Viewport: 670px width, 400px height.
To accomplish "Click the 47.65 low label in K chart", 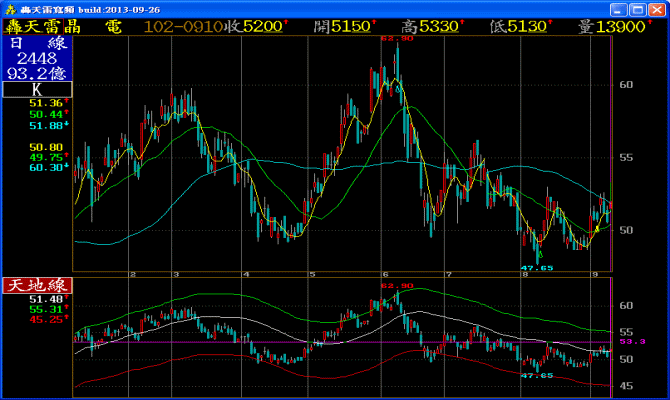I will tap(537, 268).
